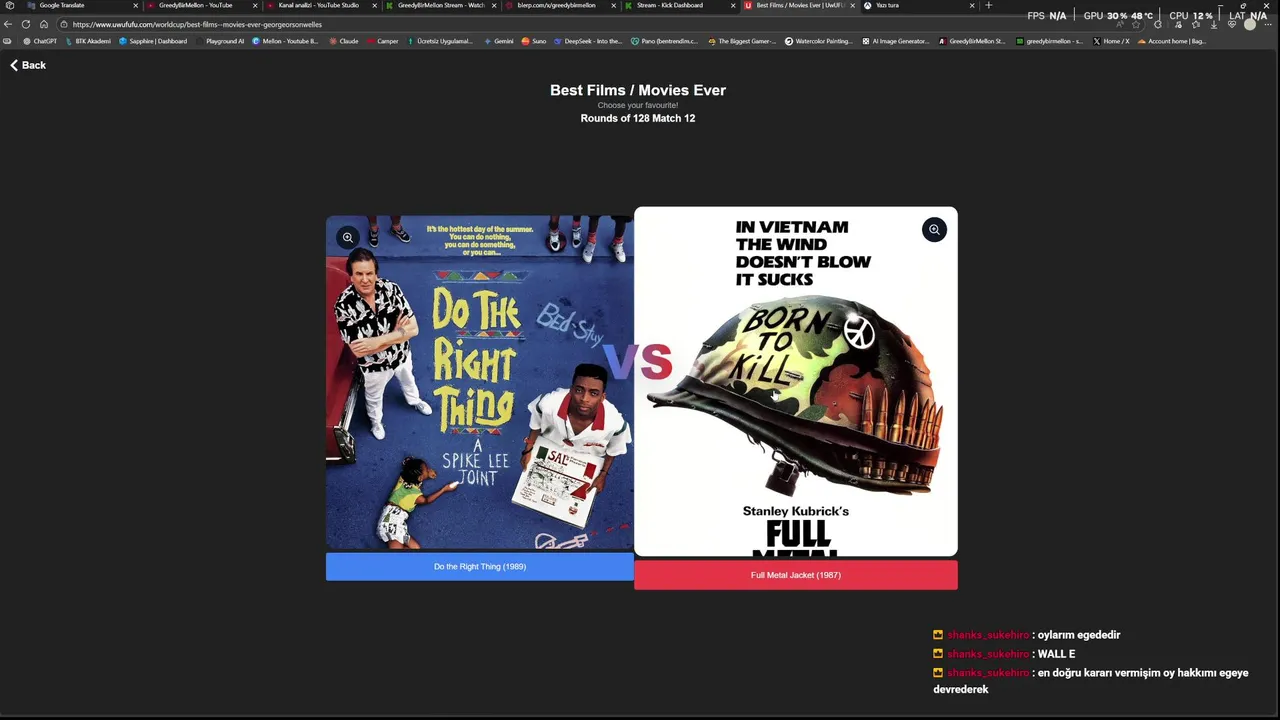The image size is (1280, 720).
Task: Click the shanks_sukehiro name beside WALL E
Action: coord(988,654)
